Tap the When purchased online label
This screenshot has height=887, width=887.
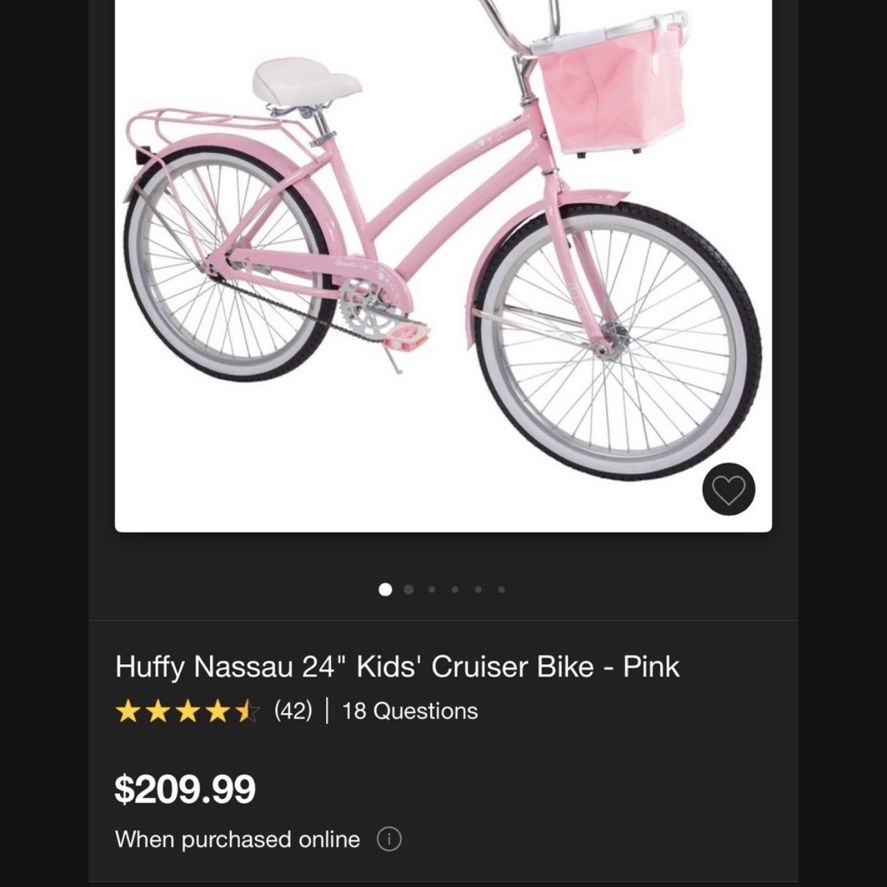click(x=238, y=839)
